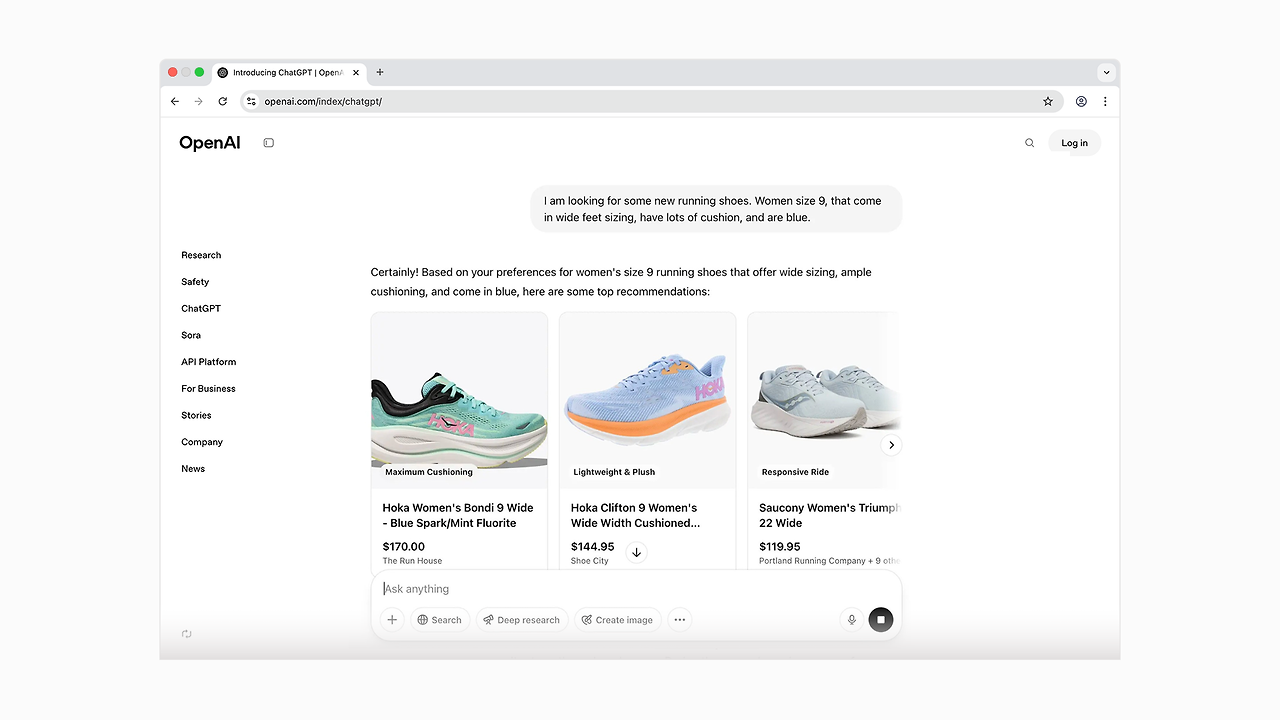
Task: Advance the shoe carousel with the next arrow
Action: tap(891, 445)
